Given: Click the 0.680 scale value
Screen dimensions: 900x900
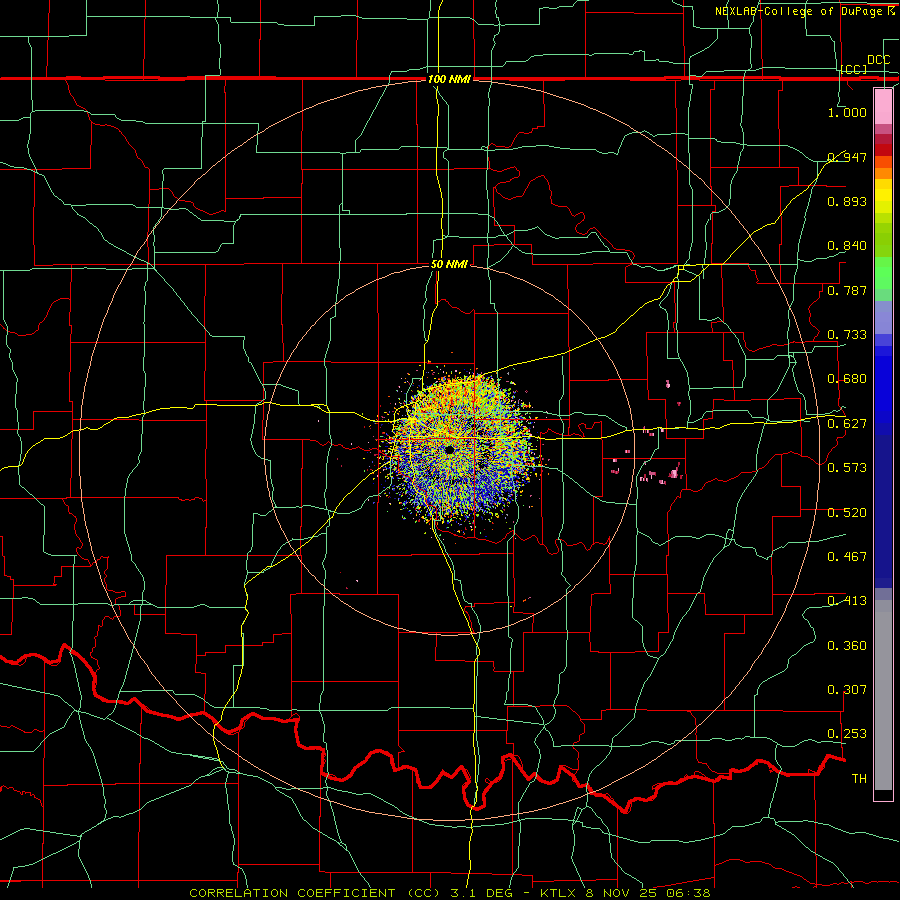Looking at the screenshot, I should (847, 379).
